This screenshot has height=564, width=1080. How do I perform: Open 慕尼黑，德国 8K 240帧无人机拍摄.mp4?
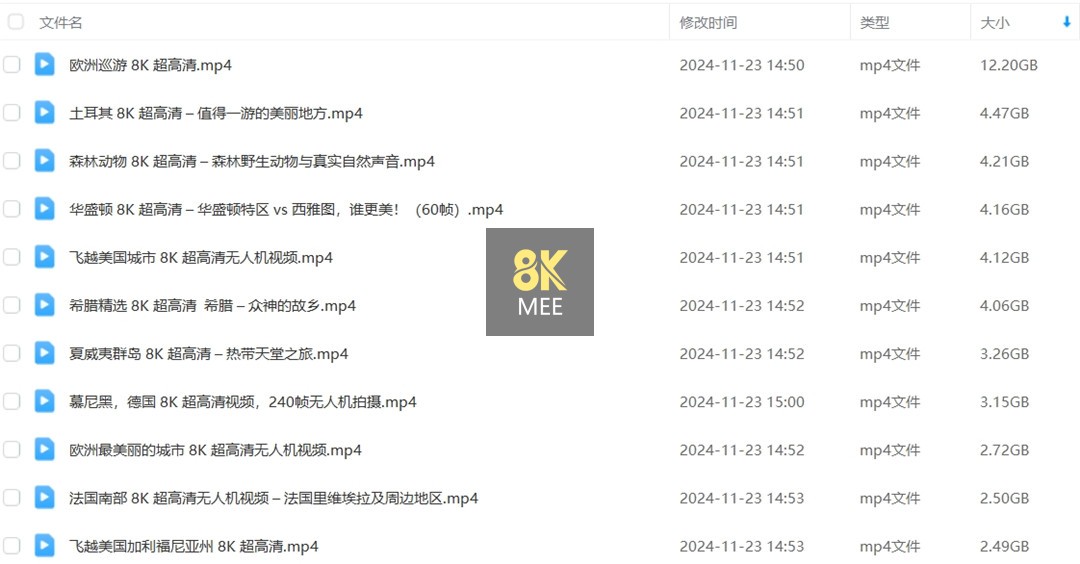click(x=242, y=402)
